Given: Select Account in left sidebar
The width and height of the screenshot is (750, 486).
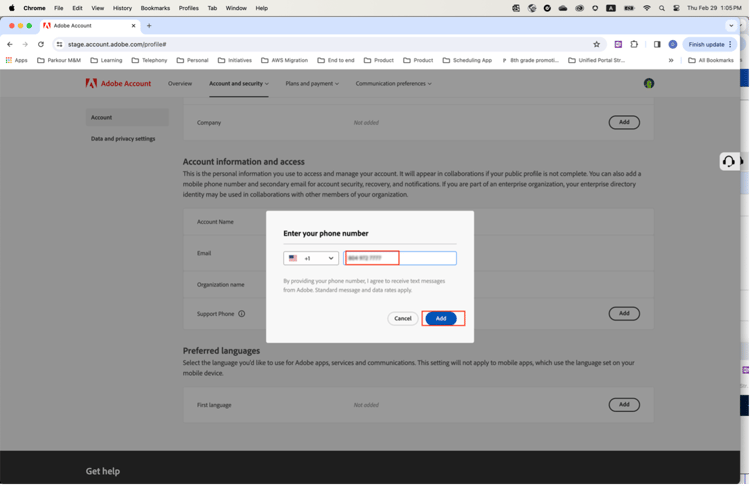Looking at the screenshot, I should pyautogui.click(x=127, y=118).
